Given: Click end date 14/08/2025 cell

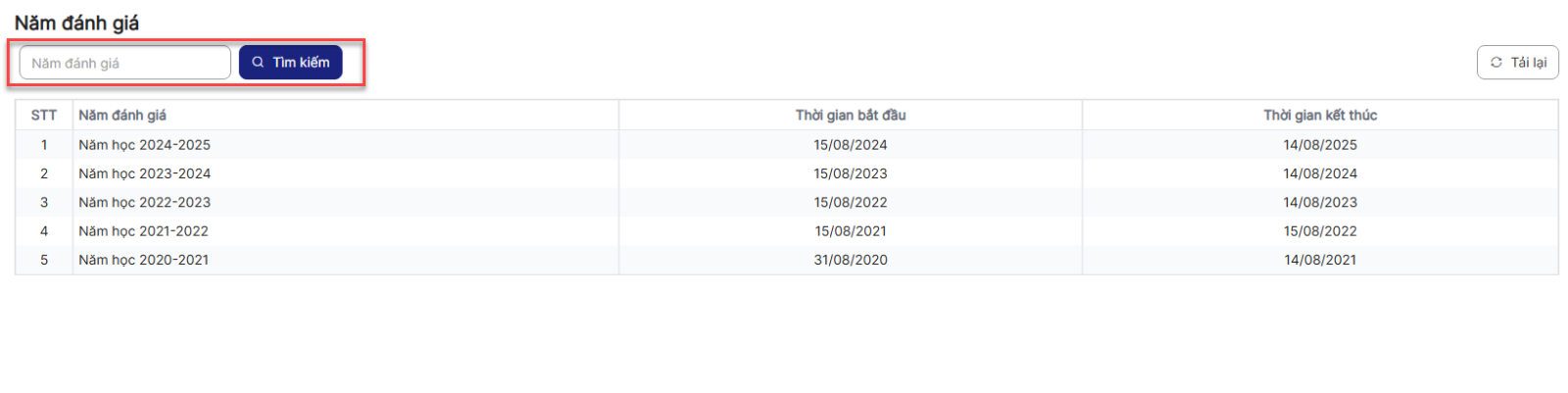Looking at the screenshot, I should pyautogui.click(x=1320, y=145).
